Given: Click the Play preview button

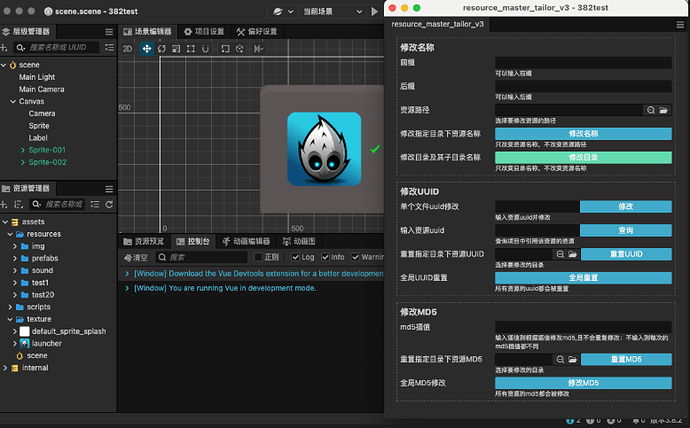Looking at the screenshot, I should click(x=374, y=11).
